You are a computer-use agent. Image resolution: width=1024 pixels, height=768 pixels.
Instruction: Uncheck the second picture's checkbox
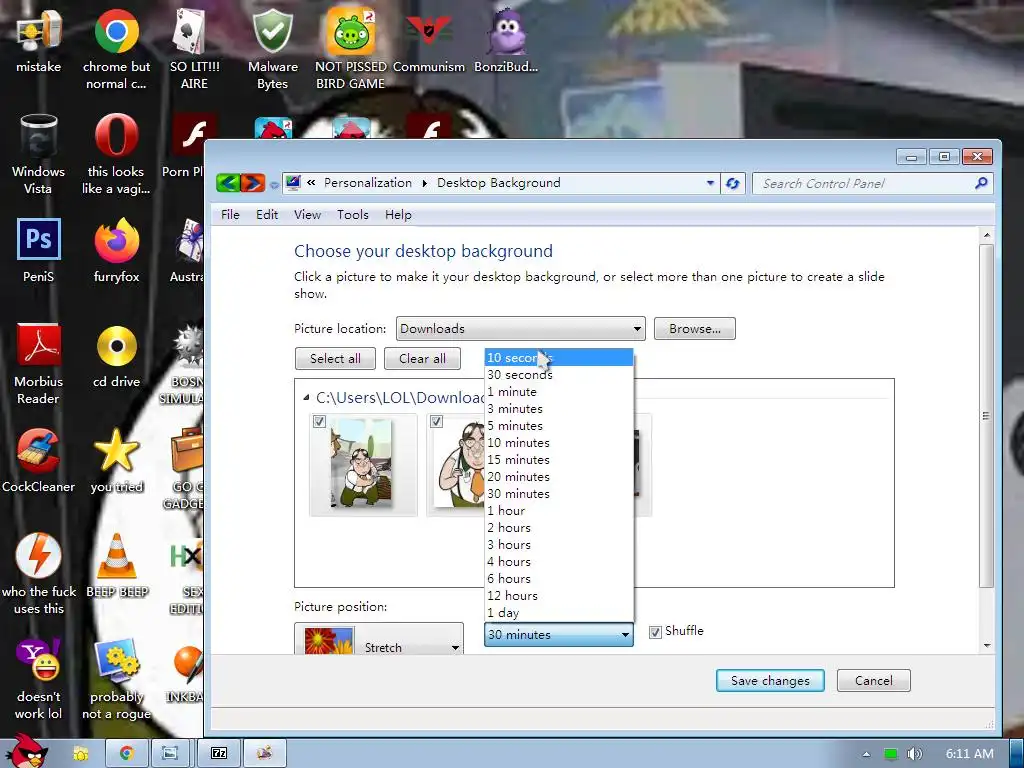coord(436,421)
